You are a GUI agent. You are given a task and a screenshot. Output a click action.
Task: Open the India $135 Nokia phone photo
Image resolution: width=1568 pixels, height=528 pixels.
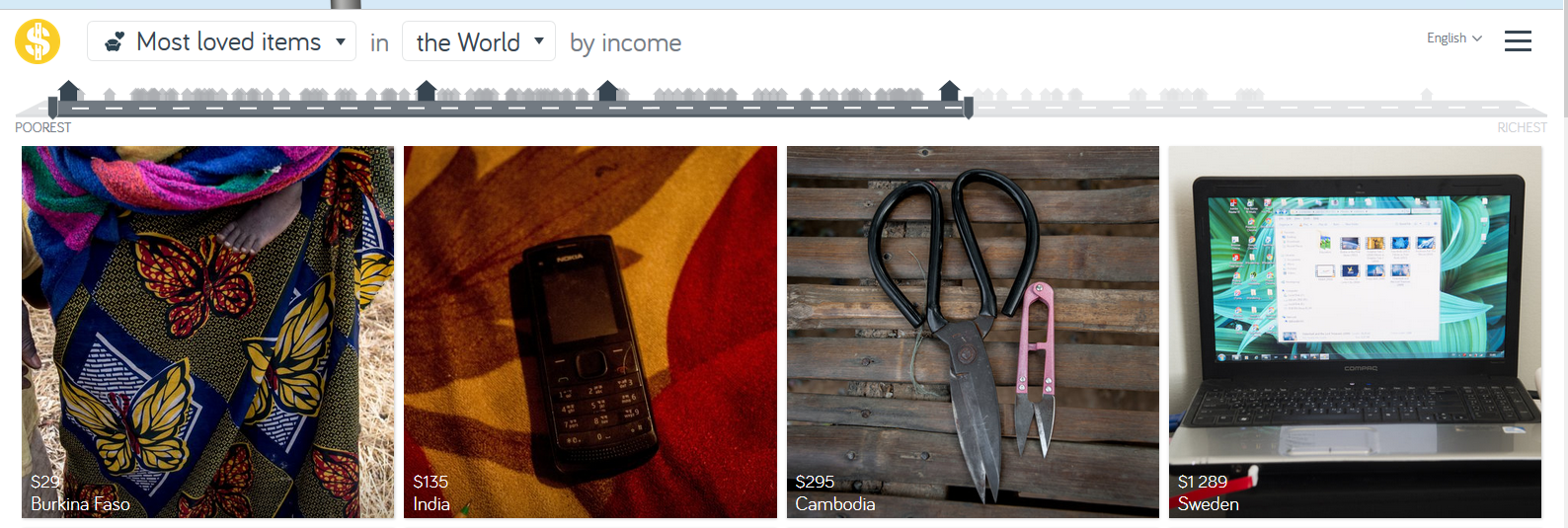pos(590,332)
